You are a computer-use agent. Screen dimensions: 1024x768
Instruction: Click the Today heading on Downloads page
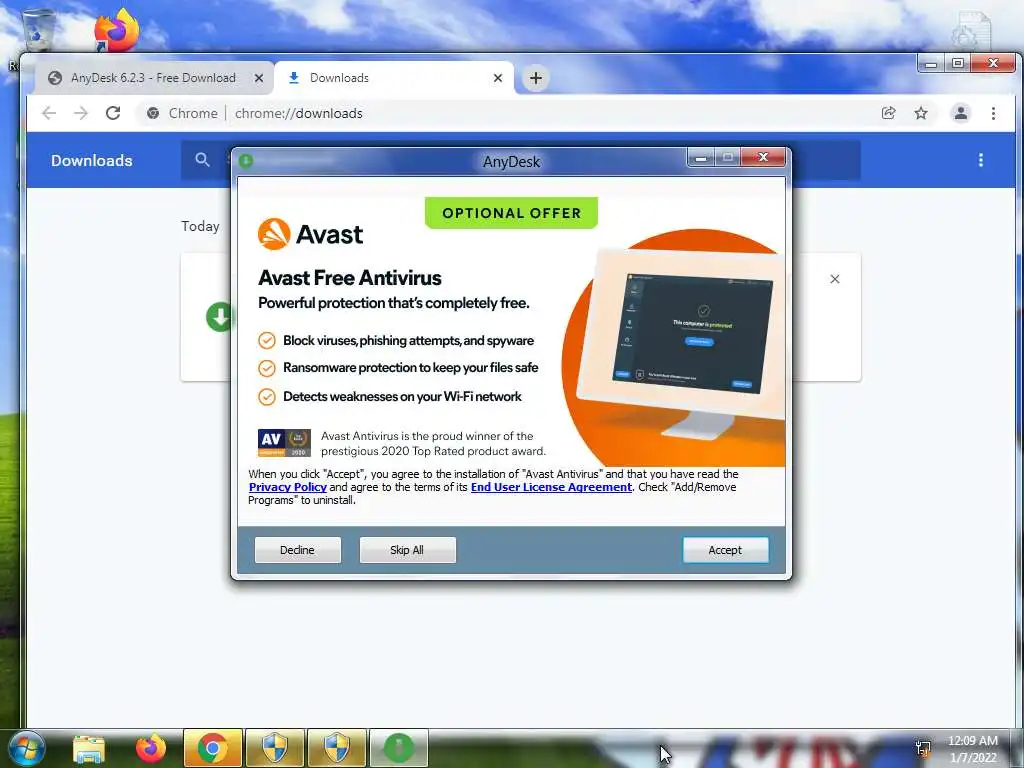pyautogui.click(x=200, y=226)
